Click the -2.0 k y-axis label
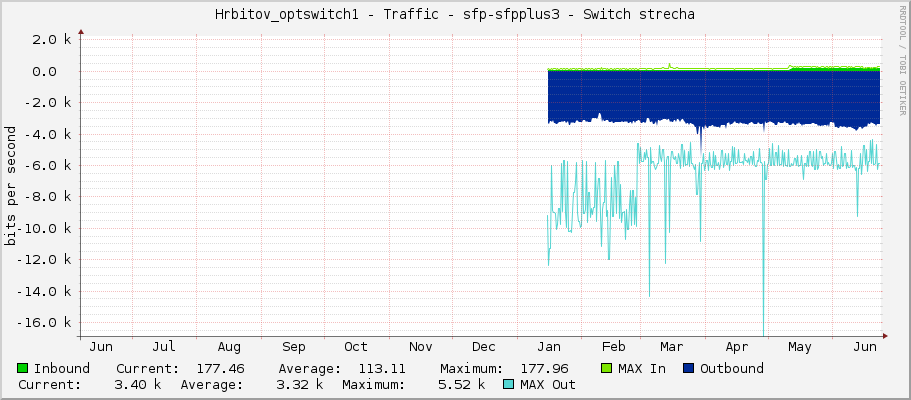 (x=49, y=103)
